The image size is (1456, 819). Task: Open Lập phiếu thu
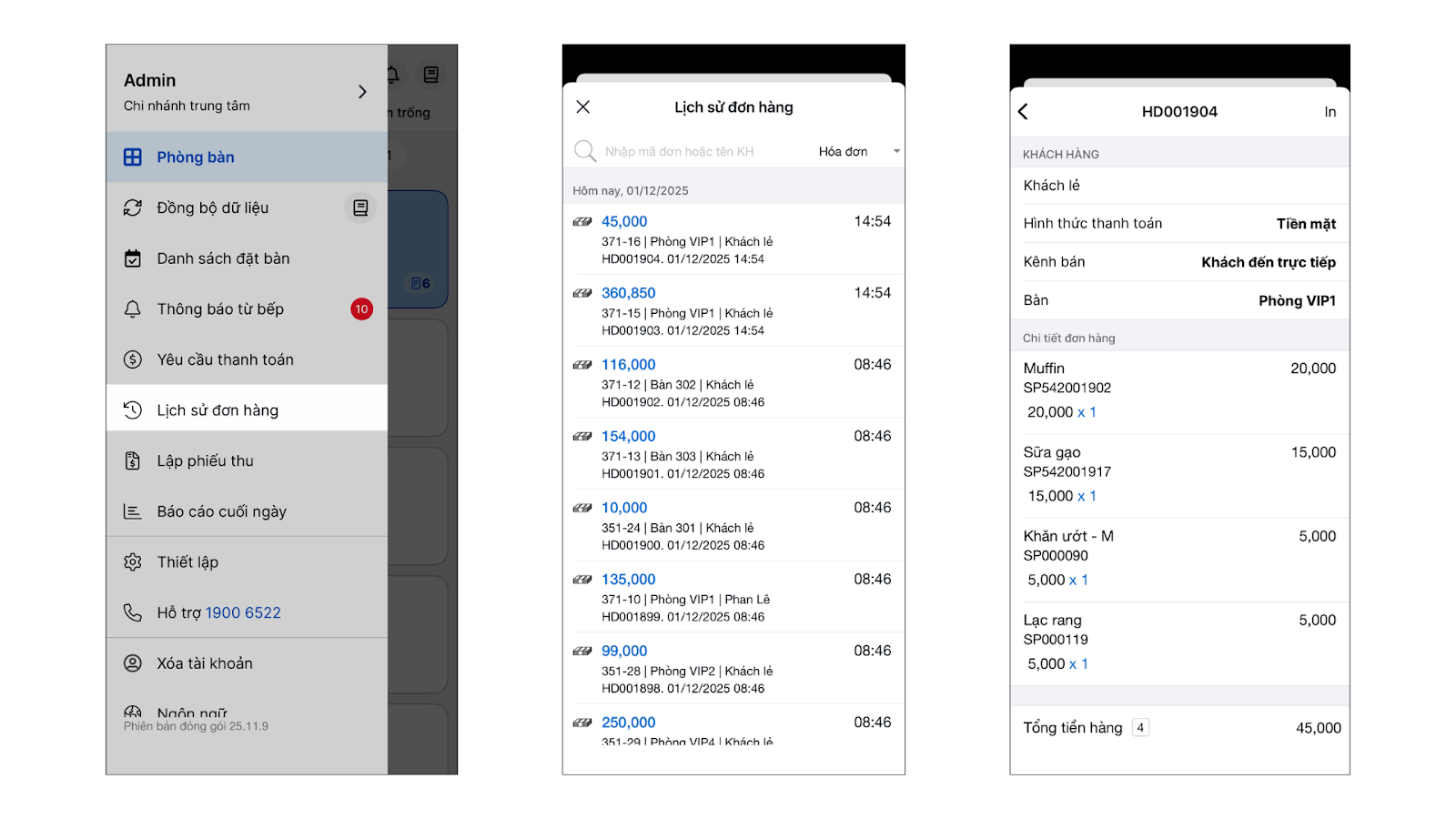click(x=247, y=460)
